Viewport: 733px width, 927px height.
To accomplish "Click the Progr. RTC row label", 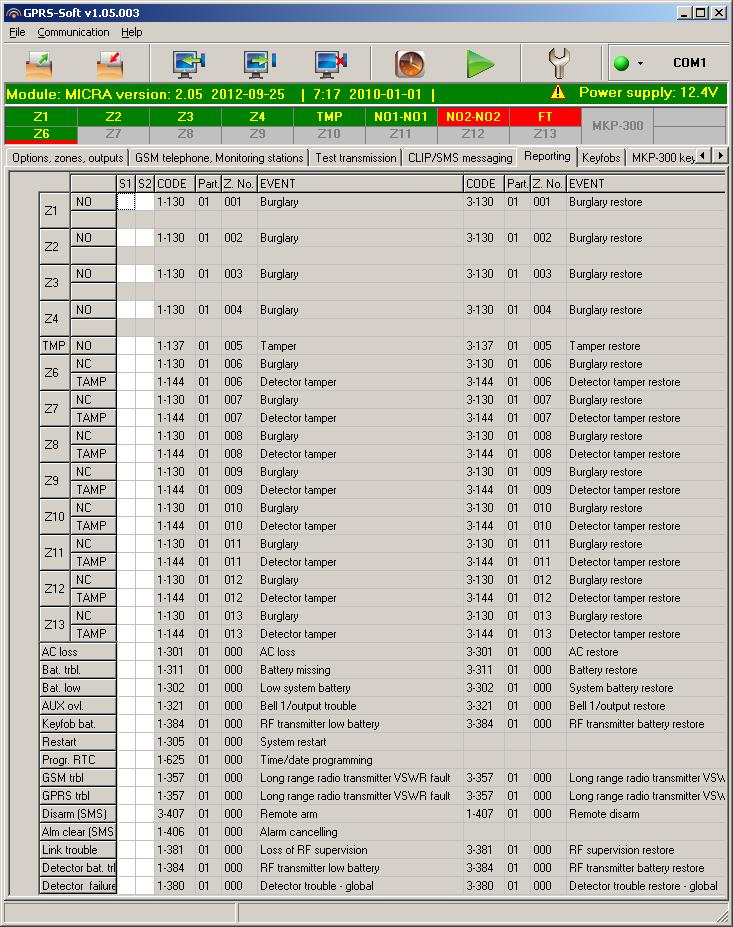I will tap(77, 760).
